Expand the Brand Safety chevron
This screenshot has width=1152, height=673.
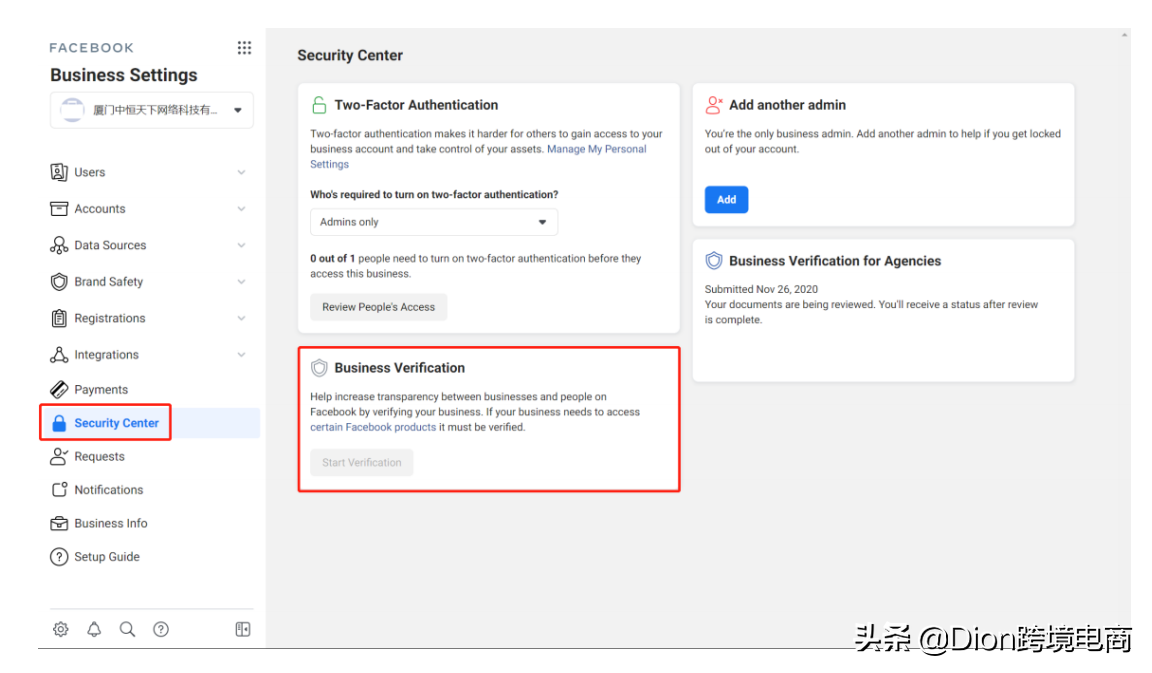tap(241, 281)
